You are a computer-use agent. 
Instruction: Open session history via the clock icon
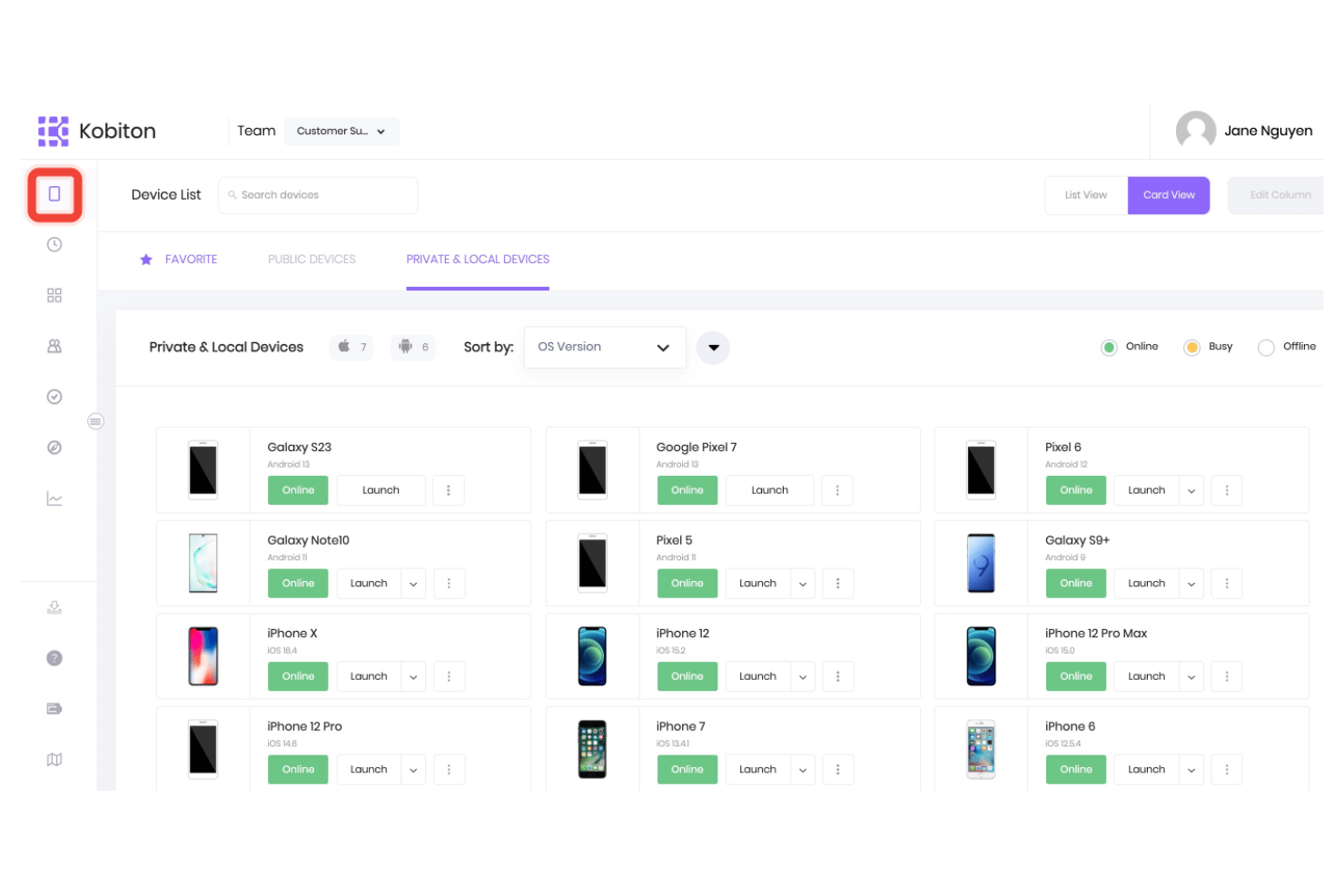pos(54,244)
